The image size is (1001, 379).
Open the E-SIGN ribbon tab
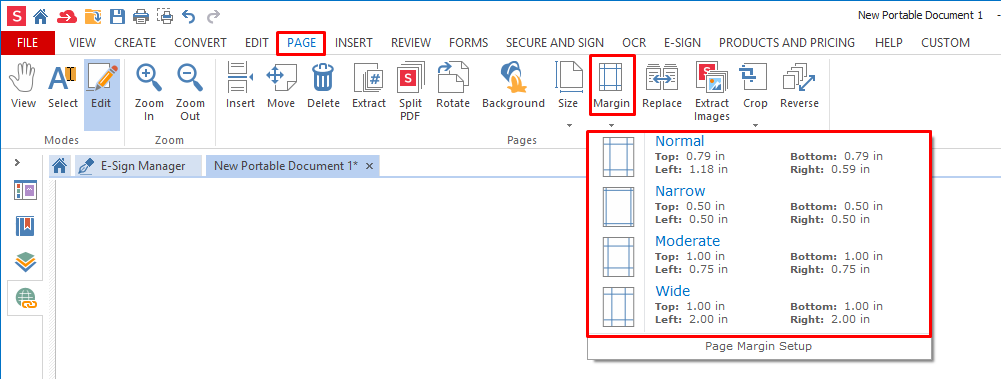682,43
